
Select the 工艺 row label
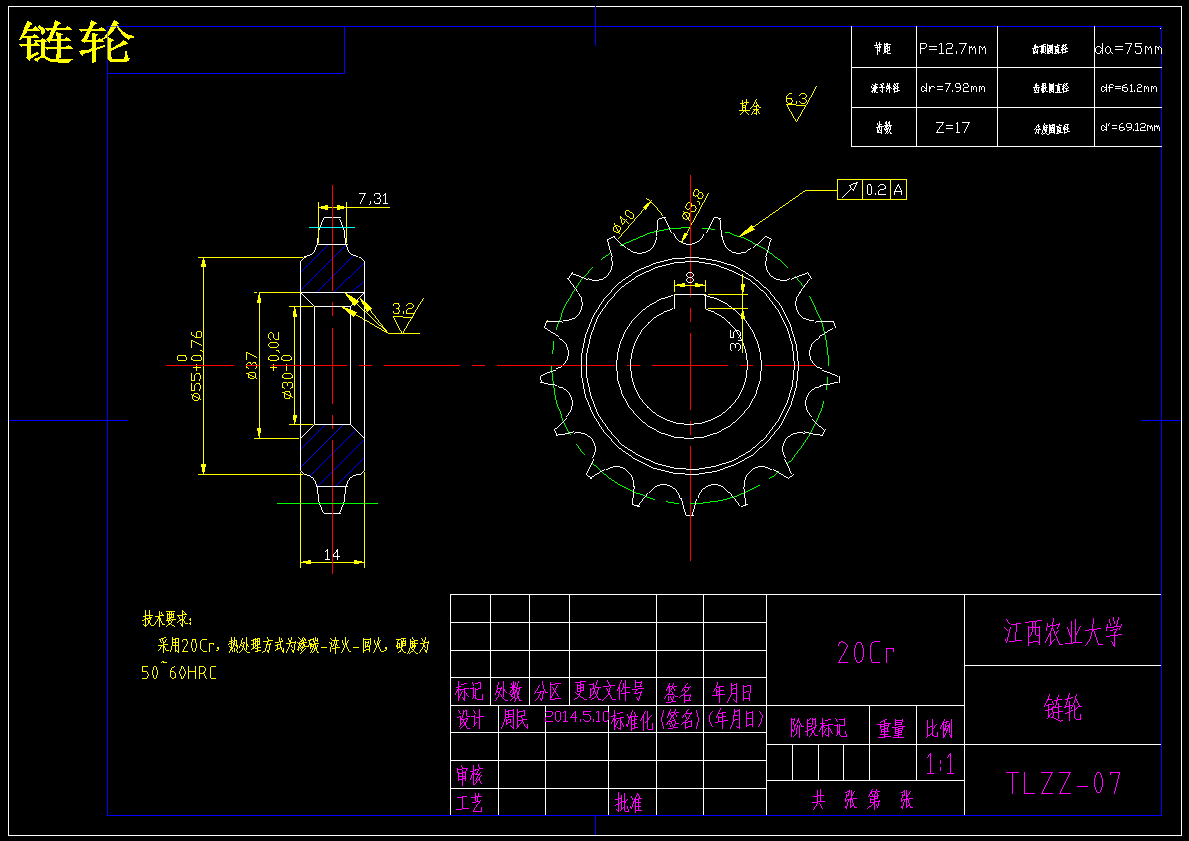point(469,802)
